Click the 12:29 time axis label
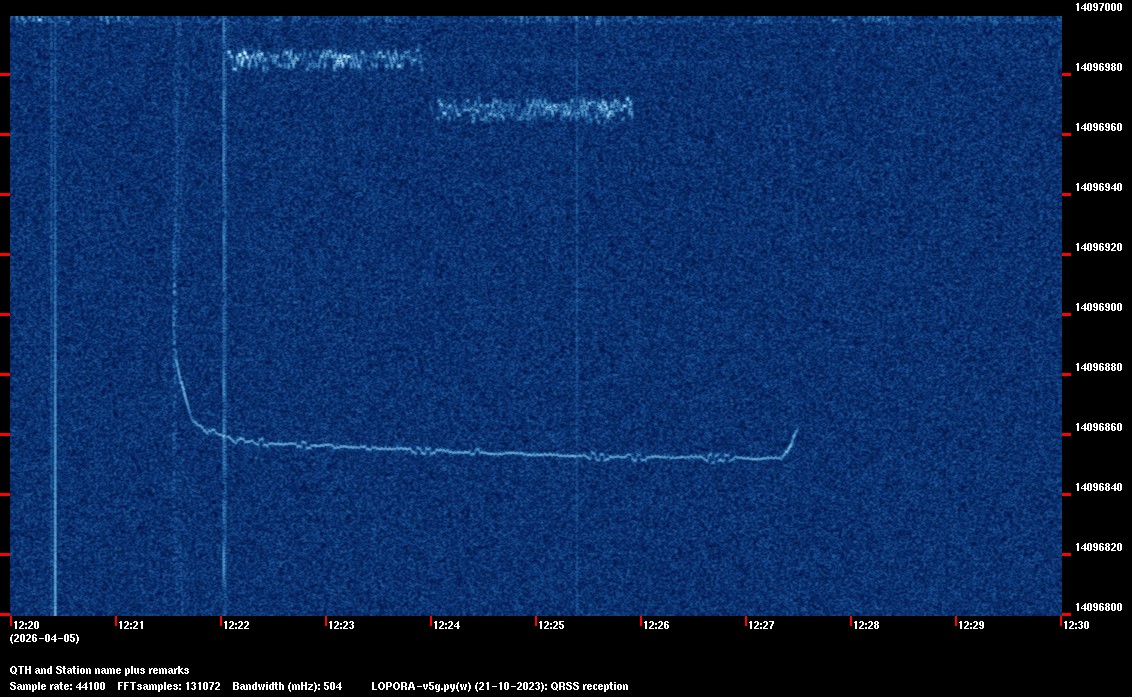 [971, 625]
